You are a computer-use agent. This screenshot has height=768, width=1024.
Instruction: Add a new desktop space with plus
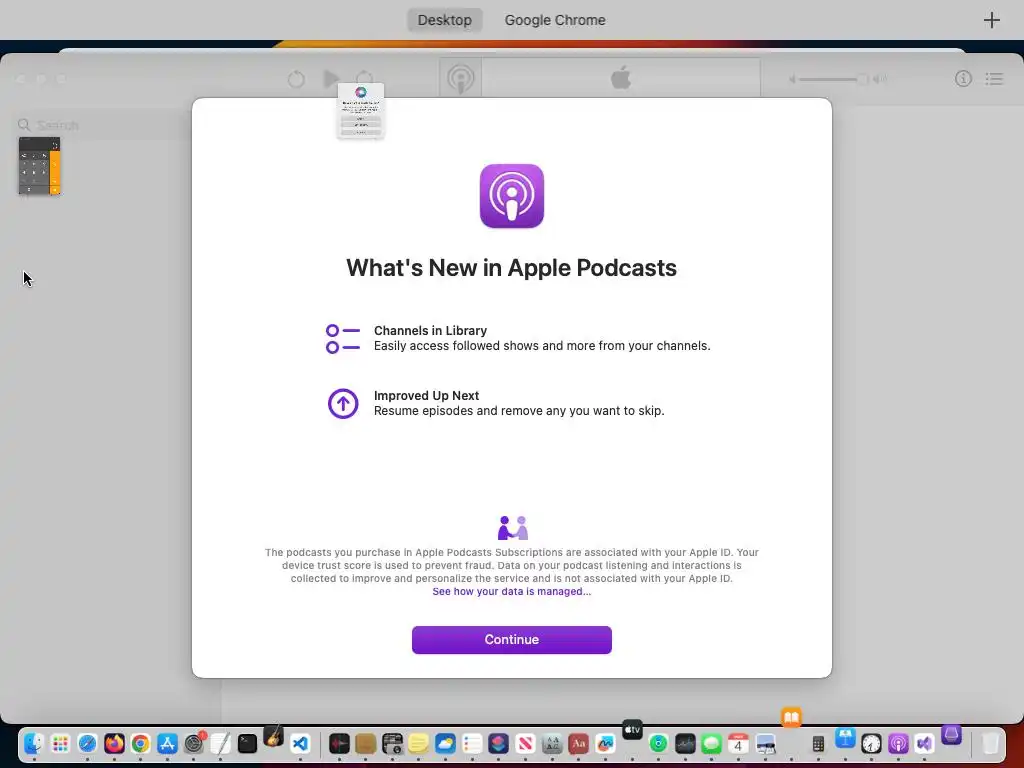[x=991, y=20]
